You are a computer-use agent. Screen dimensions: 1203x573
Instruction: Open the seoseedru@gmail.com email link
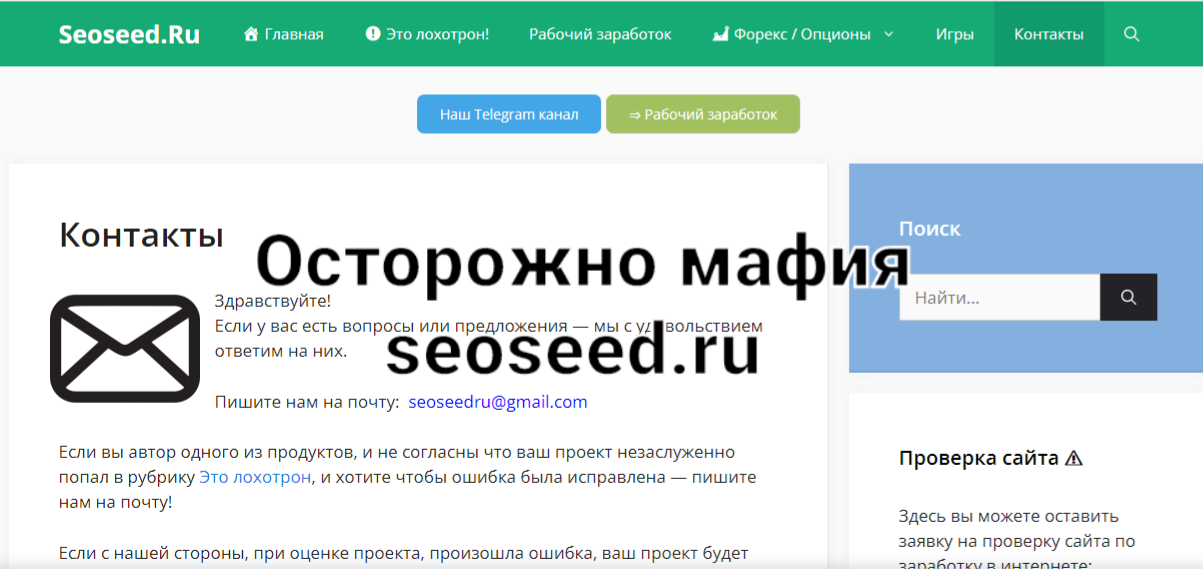pyautogui.click(x=498, y=402)
